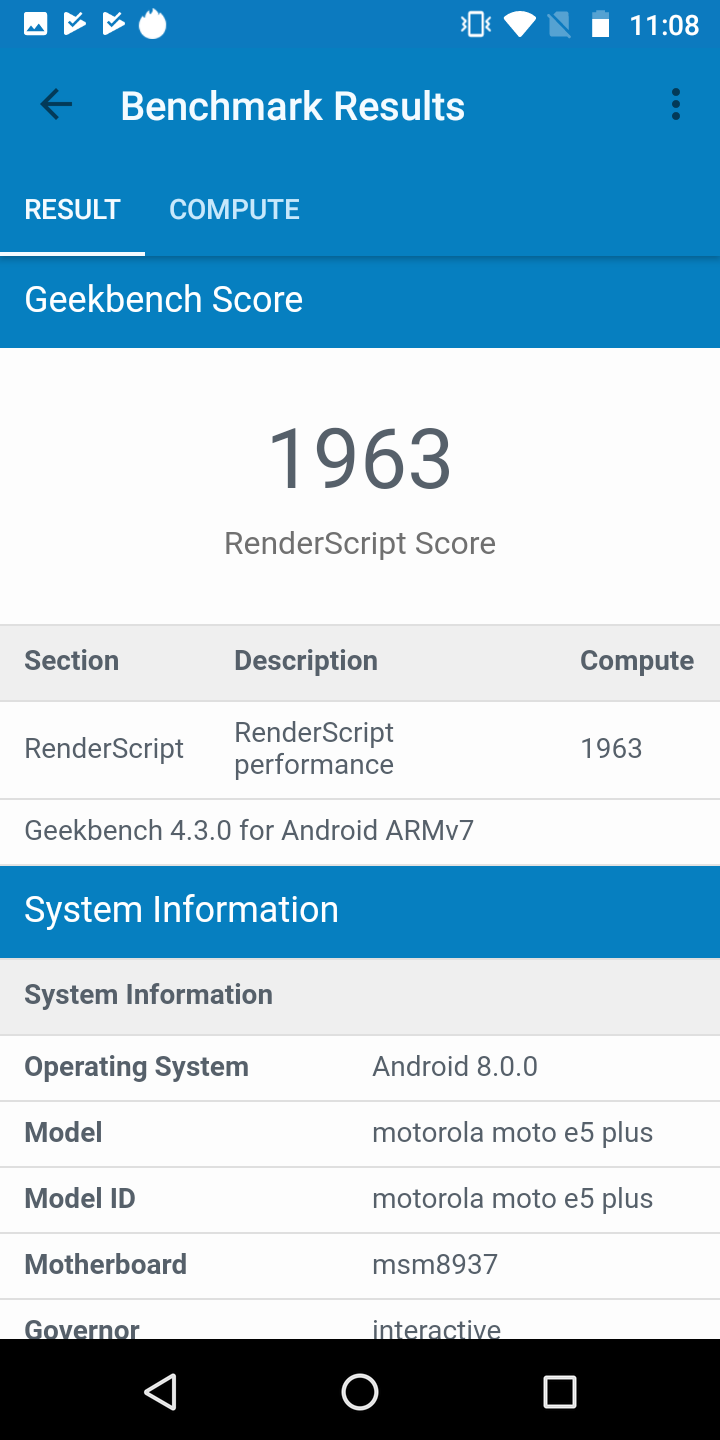Tap the 'Model' row label
The width and height of the screenshot is (720, 1440).
pyautogui.click(x=63, y=1133)
